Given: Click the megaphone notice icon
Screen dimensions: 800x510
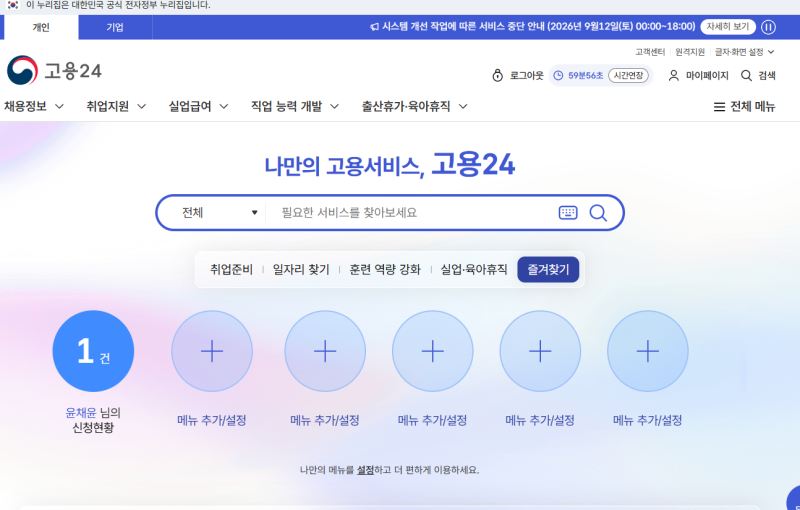Looking at the screenshot, I should (374, 27).
